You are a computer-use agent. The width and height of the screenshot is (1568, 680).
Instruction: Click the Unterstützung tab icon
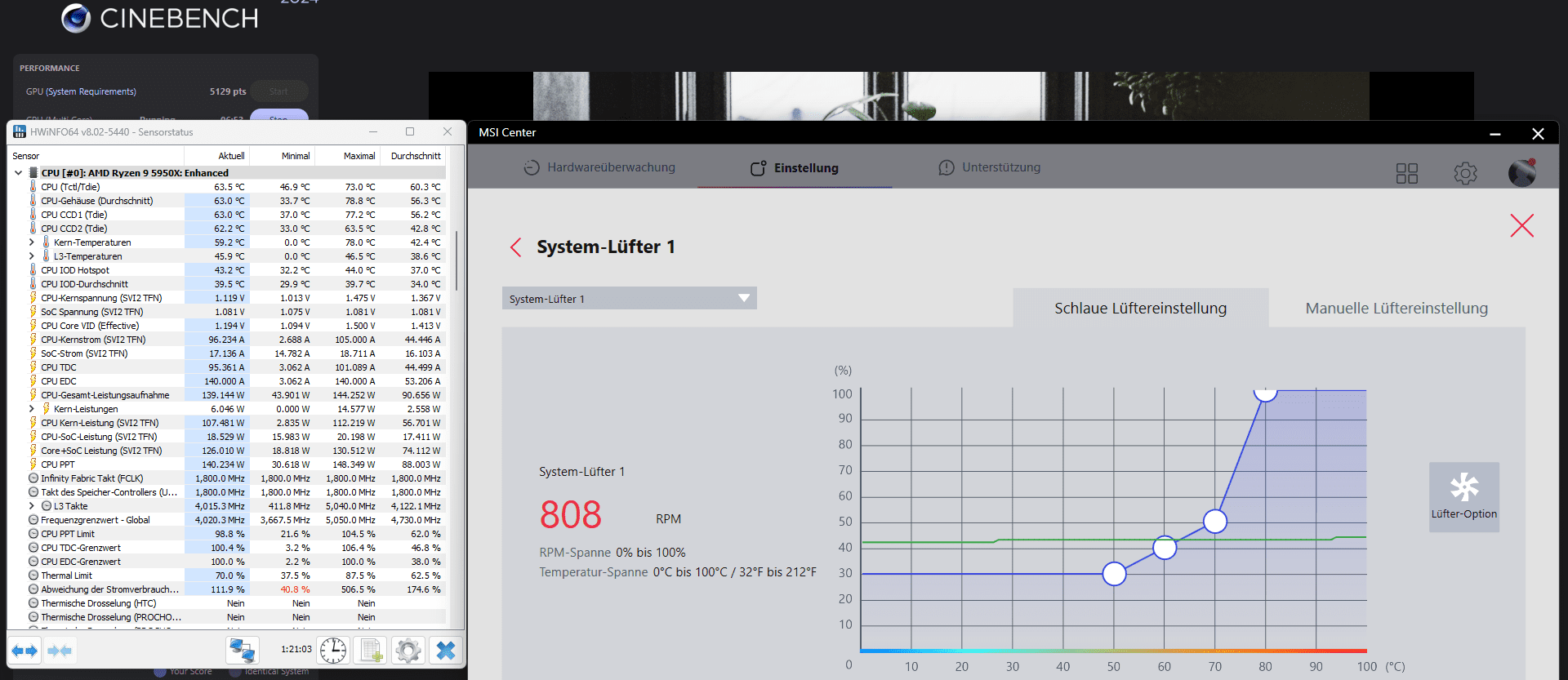click(947, 167)
